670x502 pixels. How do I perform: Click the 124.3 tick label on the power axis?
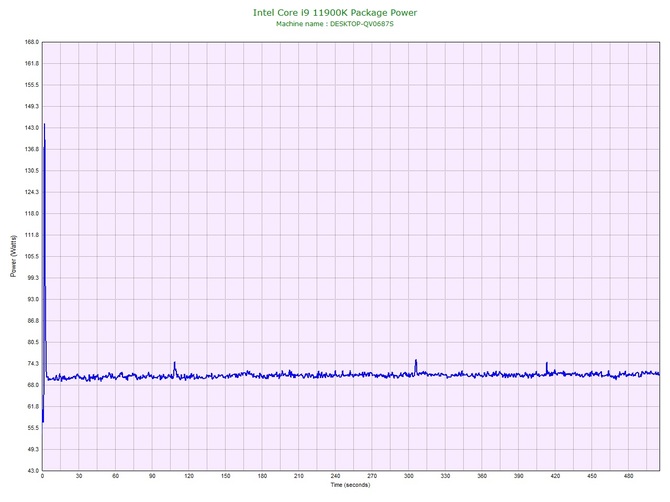tap(30, 192)
